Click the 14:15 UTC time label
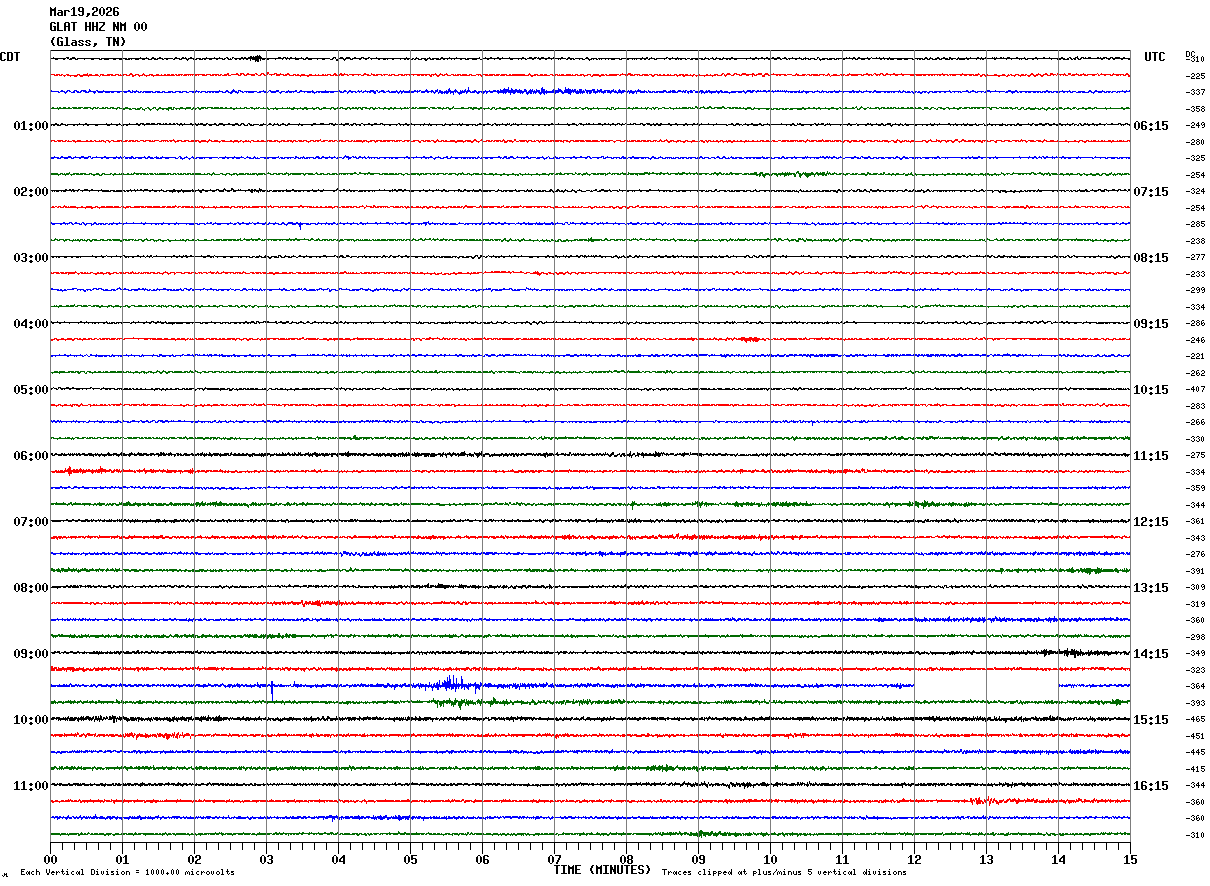The width and height of the screenshot is (1210, 886). [x=1150, y=654]
